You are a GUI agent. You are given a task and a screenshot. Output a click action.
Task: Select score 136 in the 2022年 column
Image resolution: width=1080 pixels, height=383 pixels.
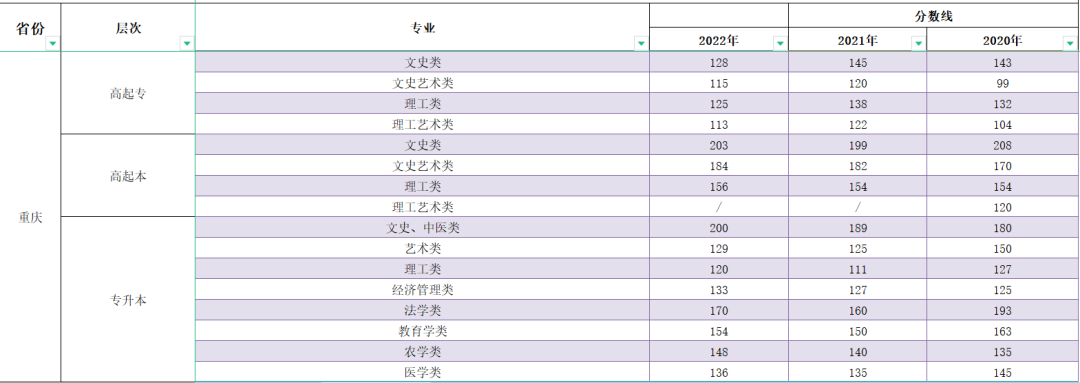[x=719, y=373]
